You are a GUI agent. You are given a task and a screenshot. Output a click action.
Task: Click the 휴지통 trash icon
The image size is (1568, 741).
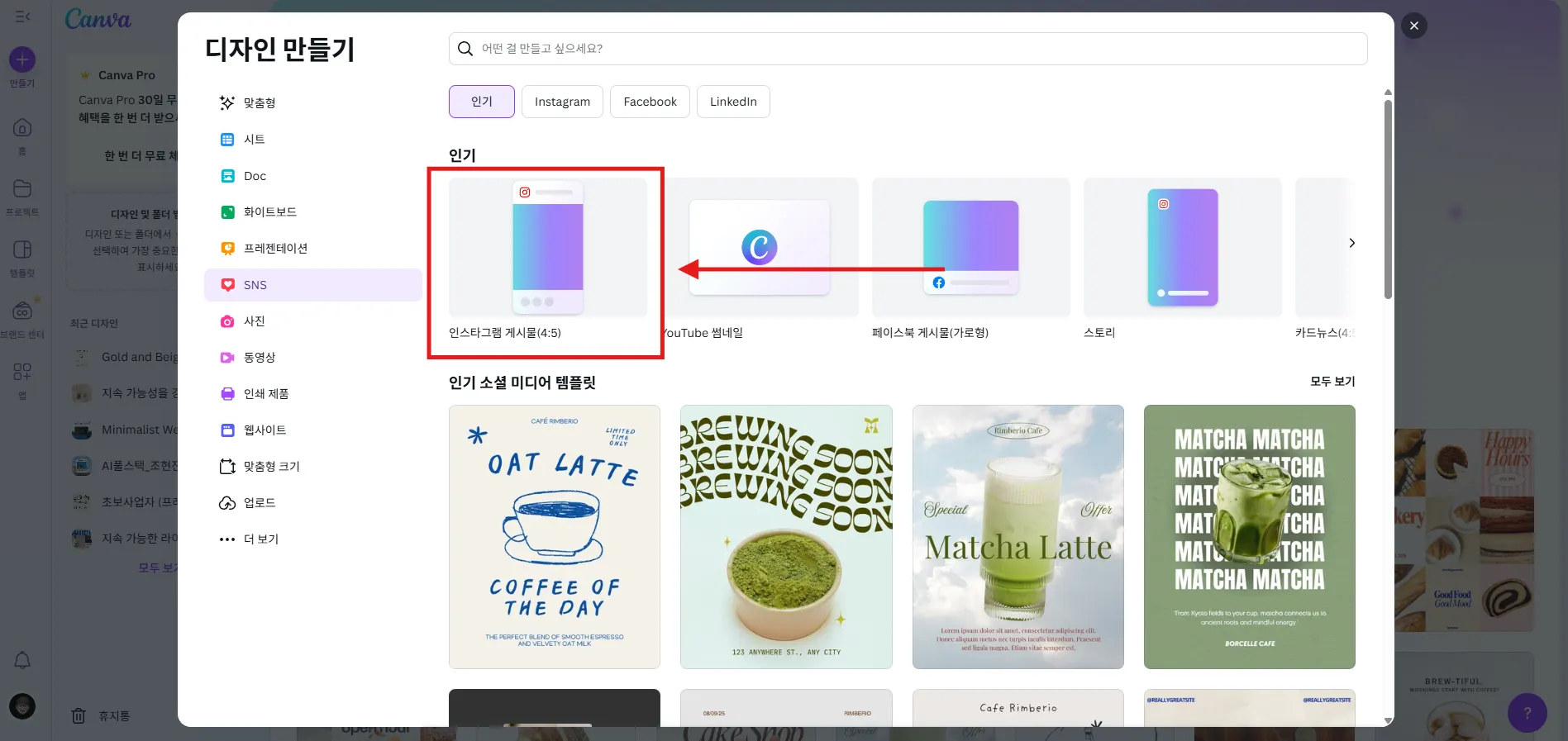(79, 716)
